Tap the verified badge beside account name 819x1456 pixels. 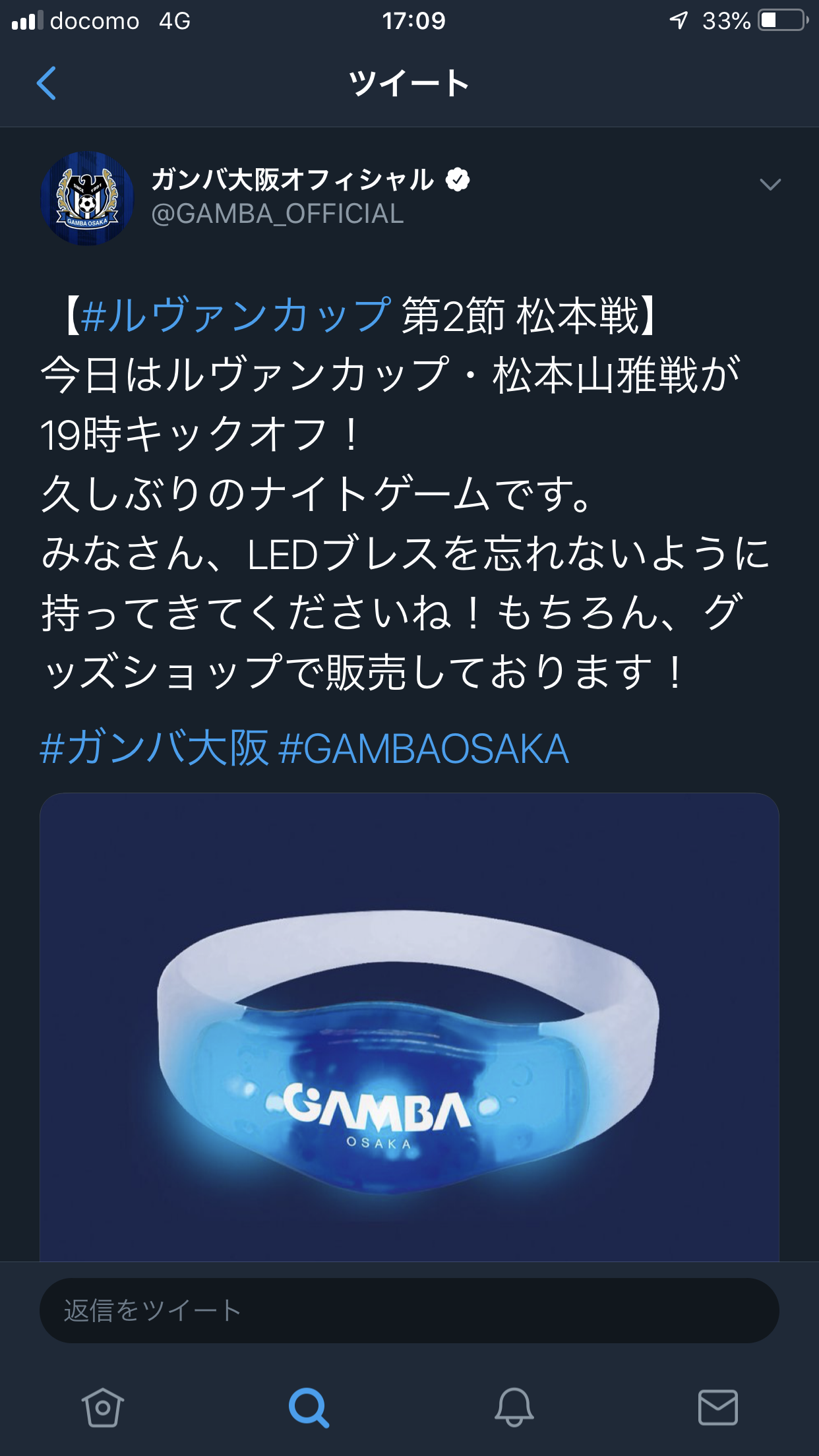click(x=458, y=179)
